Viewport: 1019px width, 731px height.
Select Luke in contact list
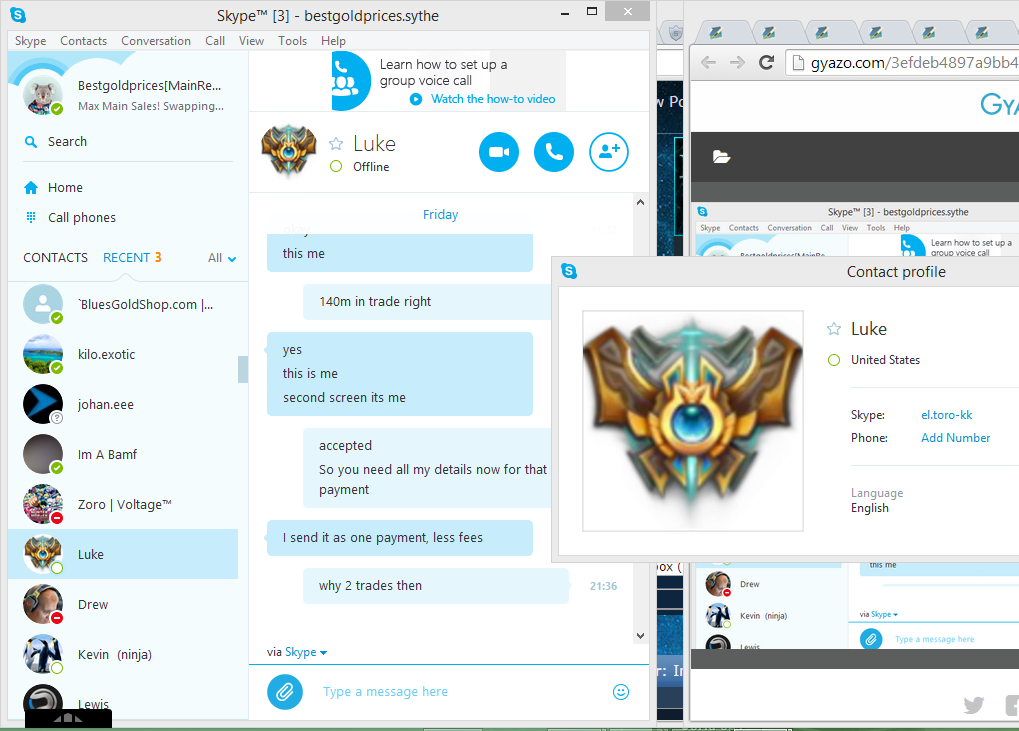click(123, 554)
